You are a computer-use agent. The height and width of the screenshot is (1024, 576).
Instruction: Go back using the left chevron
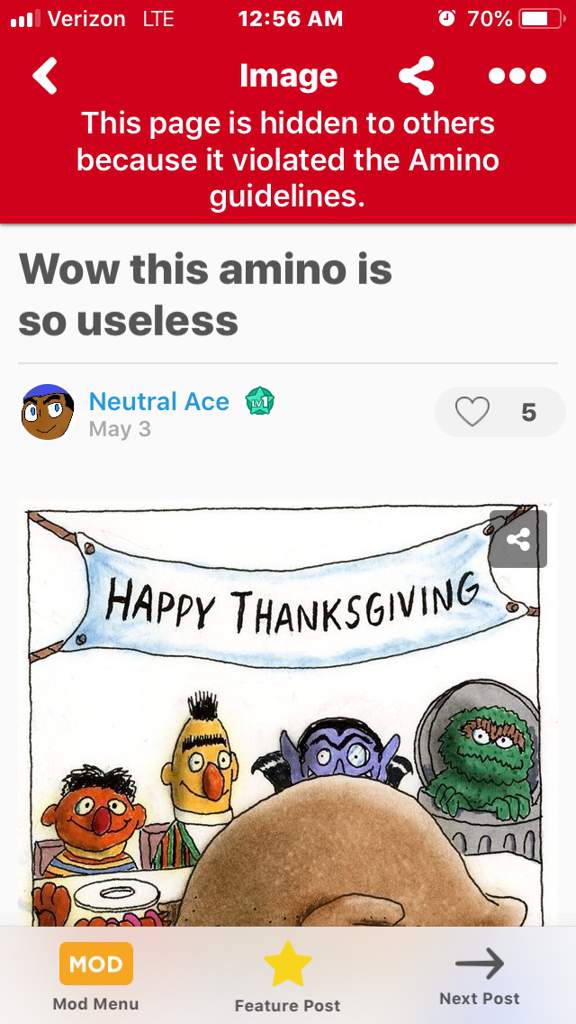[44, 76]
